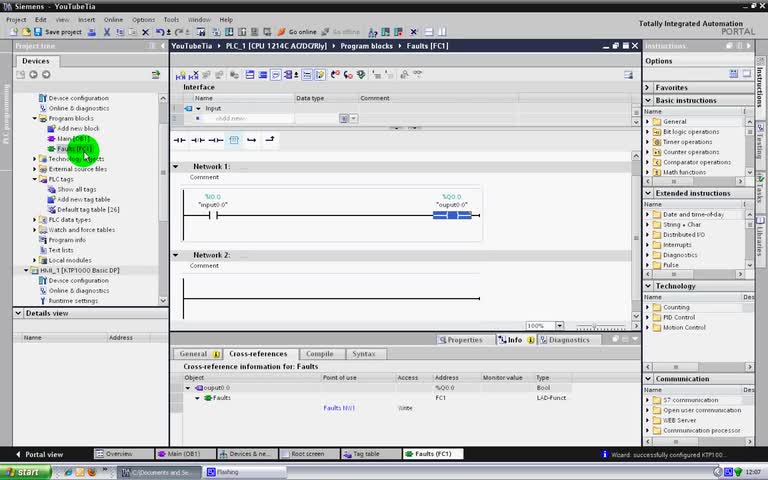Click the Redo arrow icon
The width and height of the screenshot is (768, 480).
pyautogui.click(x=179, y=32)
